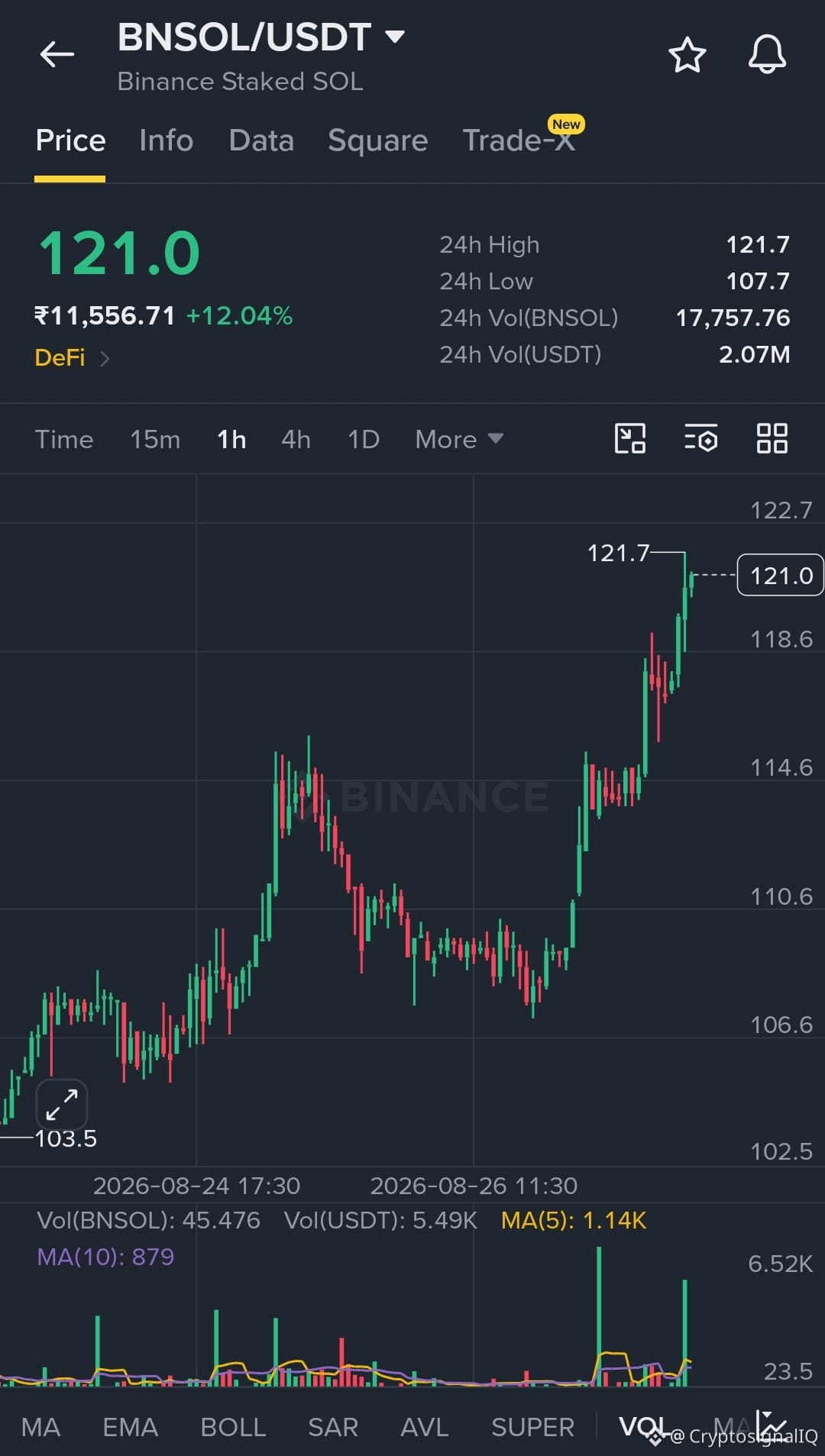
Task: Toggle the AVL indicator
Action: [x=425, y=1427]
